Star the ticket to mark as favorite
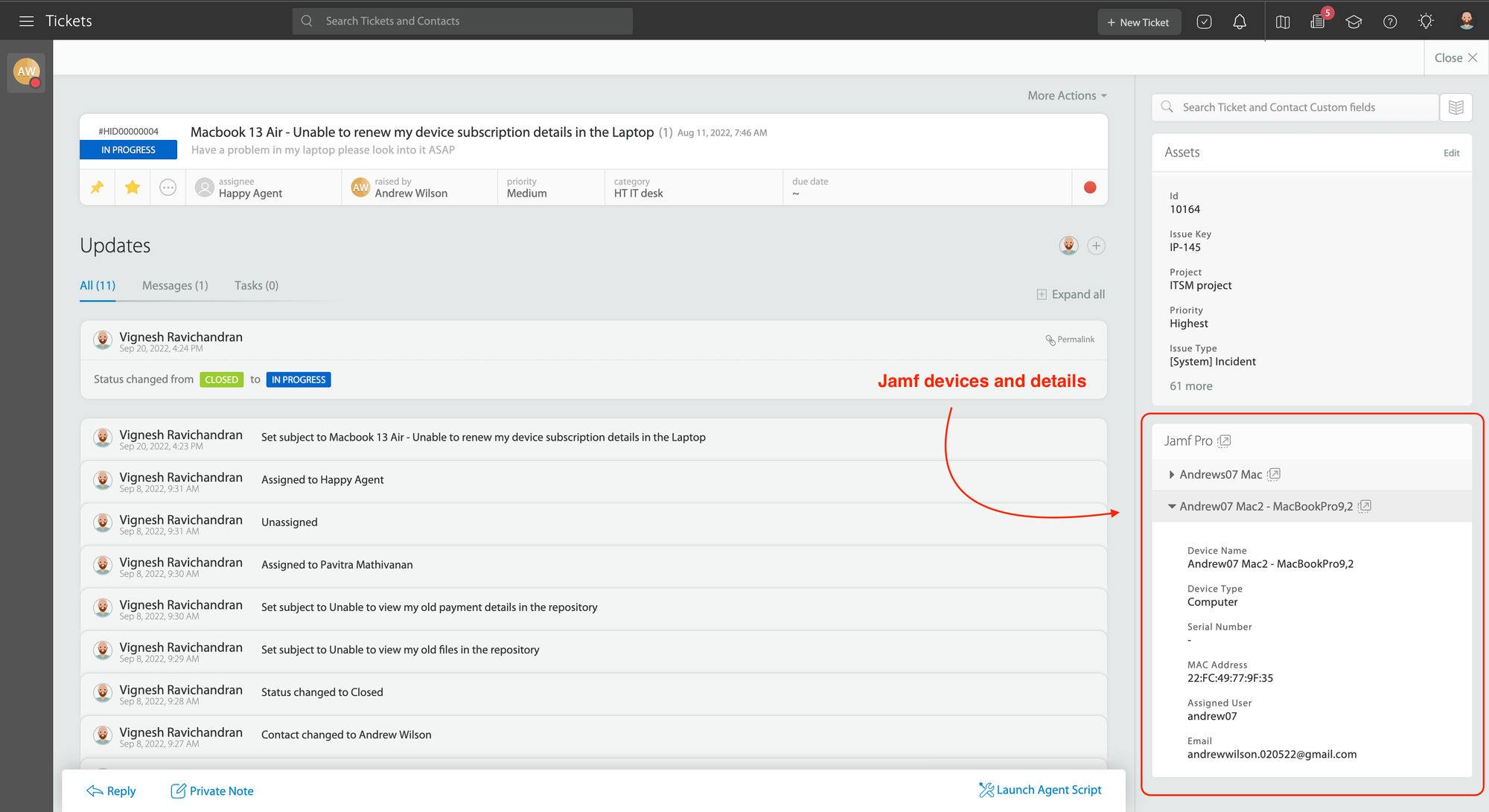This screenshot has height=812, width=1489. [x=133, y=187]
